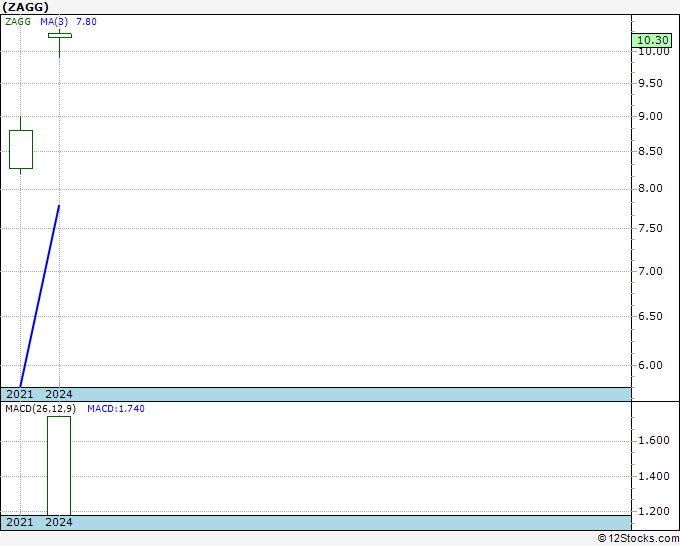
Task: Click the 6.00 price axis label
Action: click(653, 365)
